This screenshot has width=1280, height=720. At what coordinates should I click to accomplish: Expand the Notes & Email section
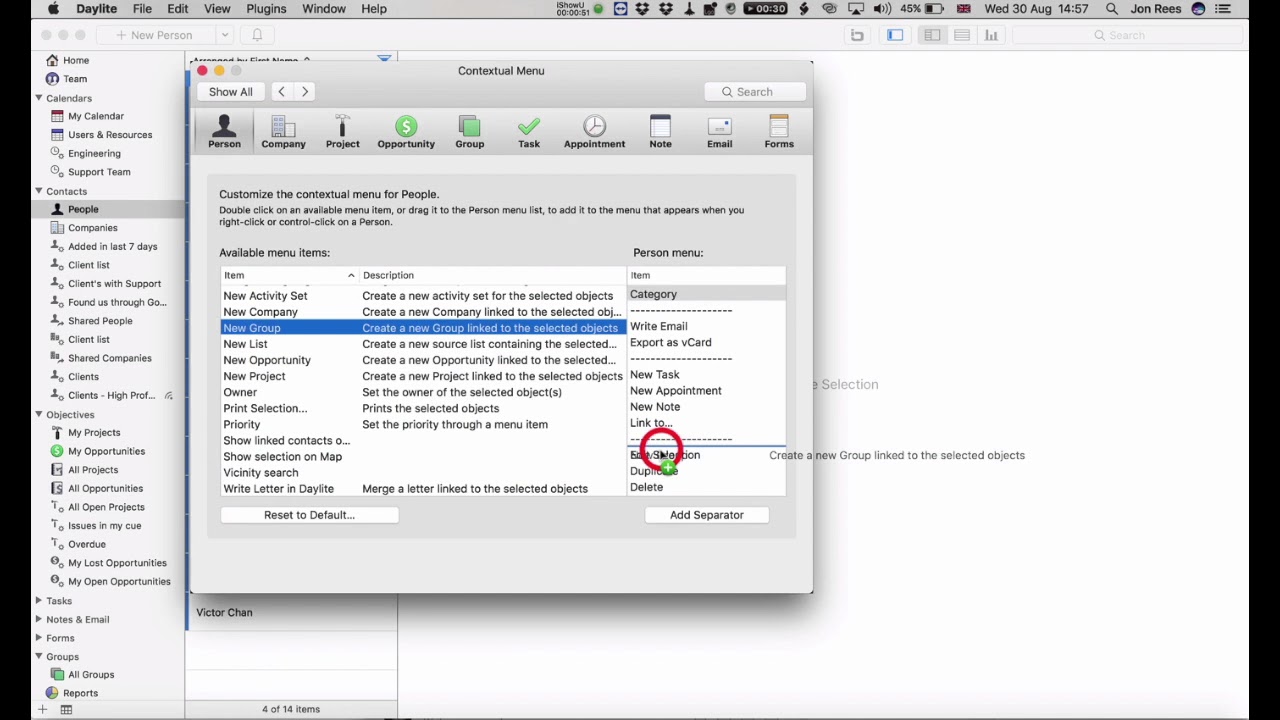coord(38,619)
